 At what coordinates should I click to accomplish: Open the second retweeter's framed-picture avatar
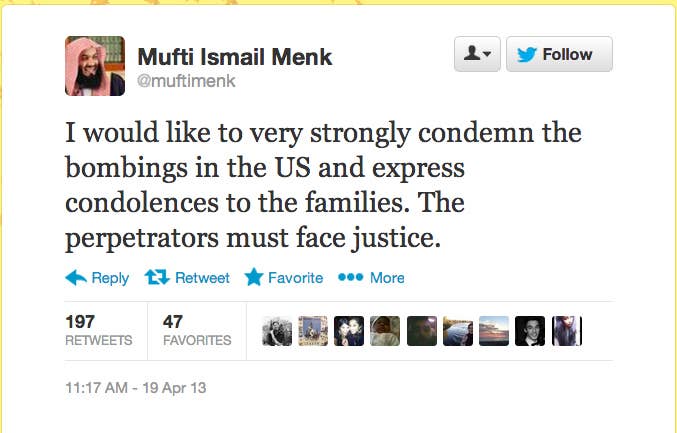pyautogui.click(x=313, y=331)
